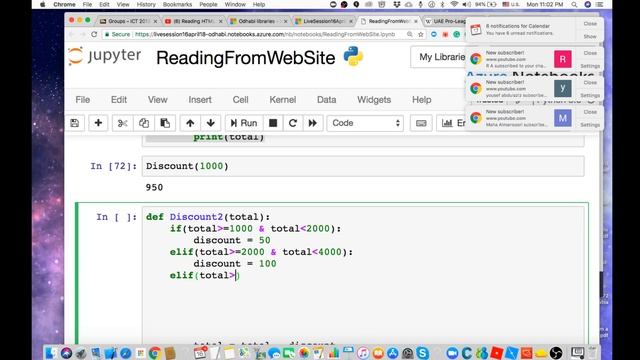Click Discount(1000) code cell
The height and width of the screenshot is (360, 640).
point(363,166)
